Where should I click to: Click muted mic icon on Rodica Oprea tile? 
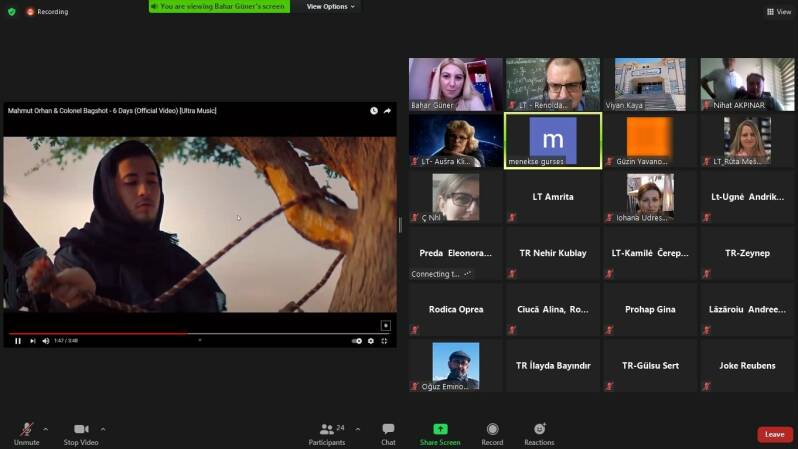(415, 330)
